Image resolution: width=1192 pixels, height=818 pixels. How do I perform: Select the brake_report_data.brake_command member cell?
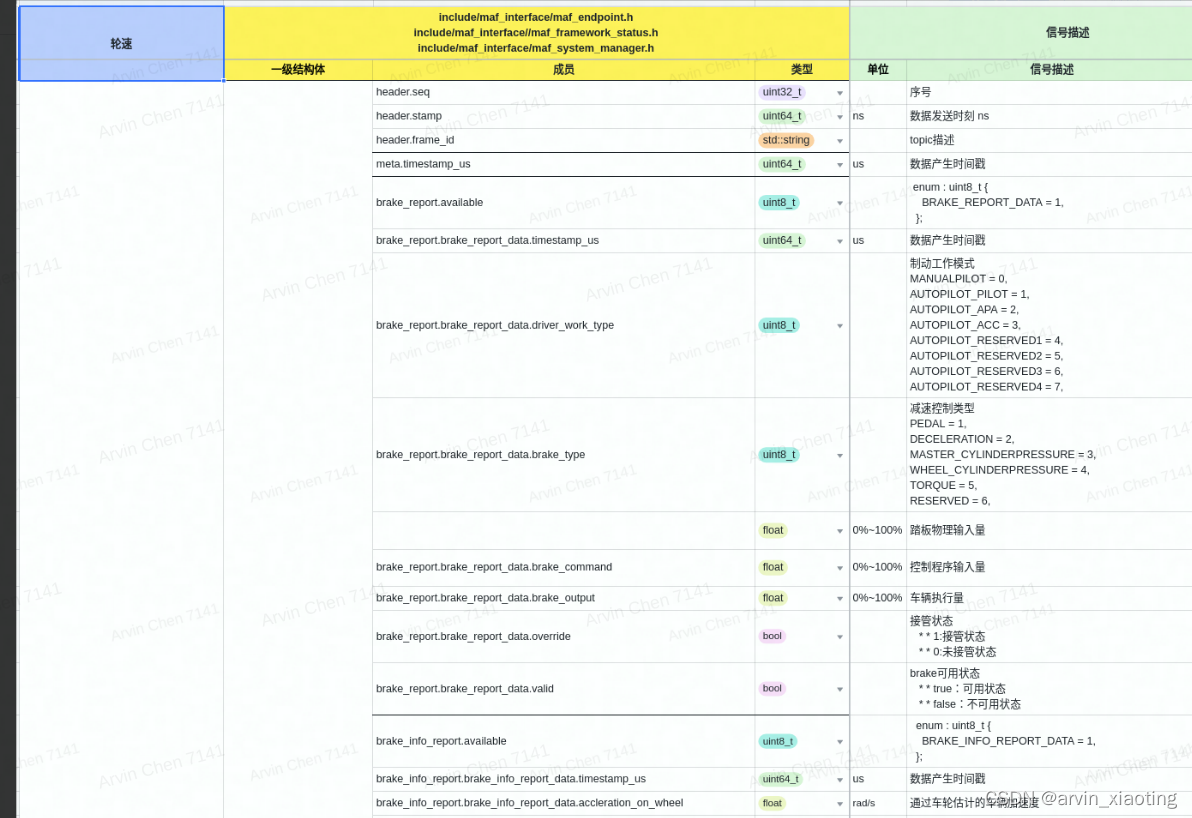(563, 567)
